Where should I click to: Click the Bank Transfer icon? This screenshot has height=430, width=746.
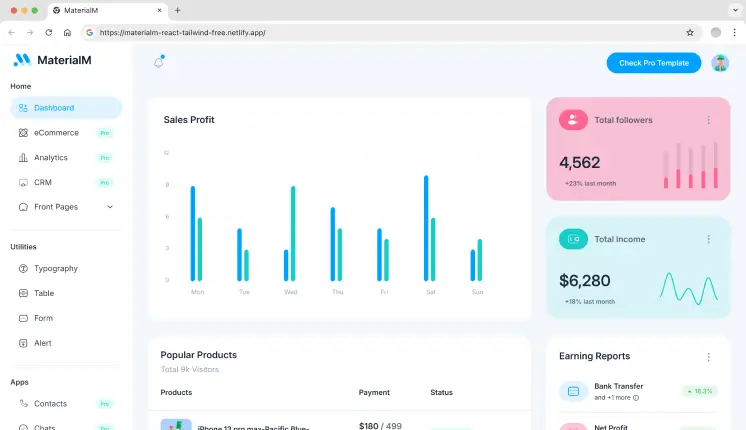[573, 391]
